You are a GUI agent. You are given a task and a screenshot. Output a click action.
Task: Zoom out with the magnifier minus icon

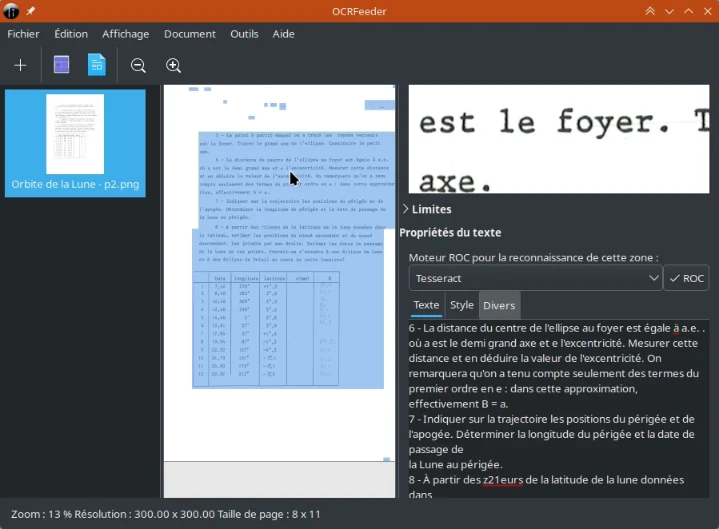point(138,66)
